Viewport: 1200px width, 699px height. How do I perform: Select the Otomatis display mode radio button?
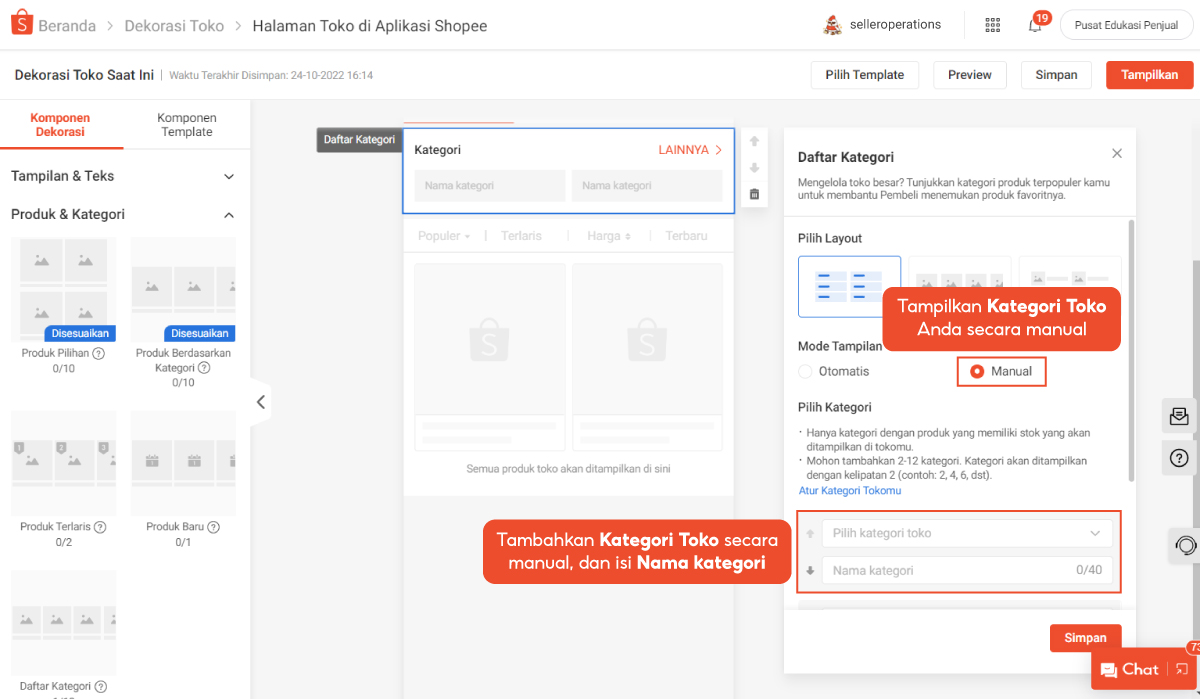click(806, 372)
